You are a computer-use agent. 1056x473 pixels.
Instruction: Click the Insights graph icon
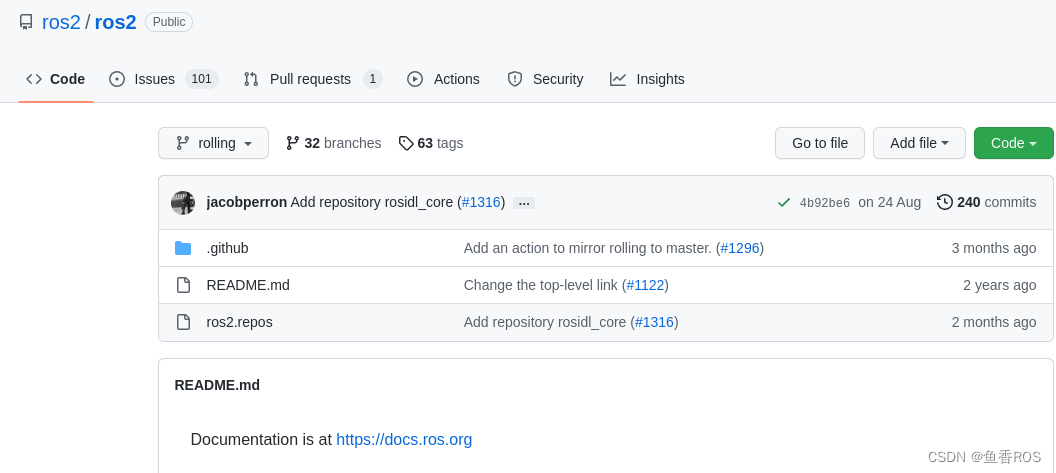(x=618, y=80)
